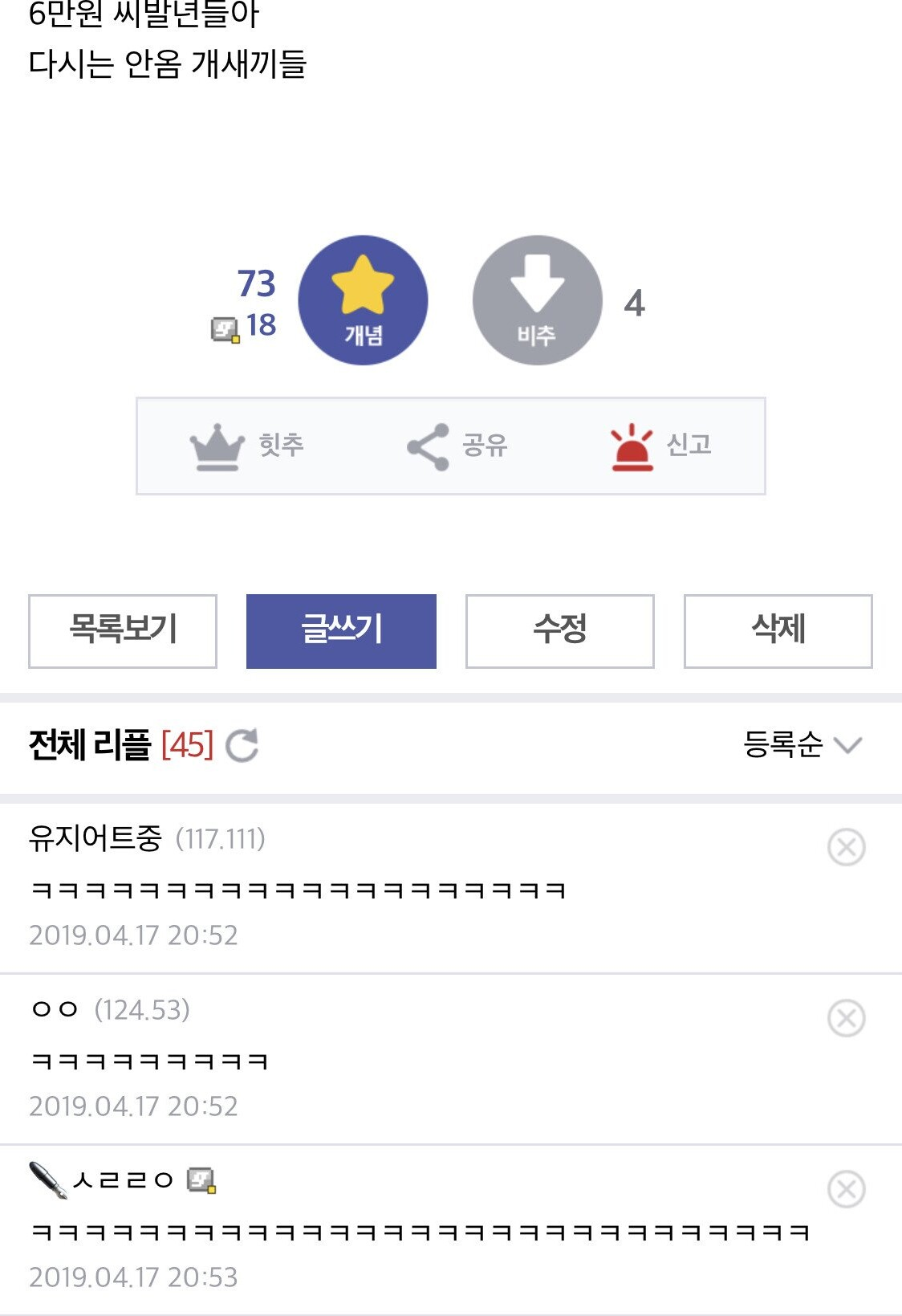
Task: Report the post with 신고 siren icon
Action: point(632,446)
